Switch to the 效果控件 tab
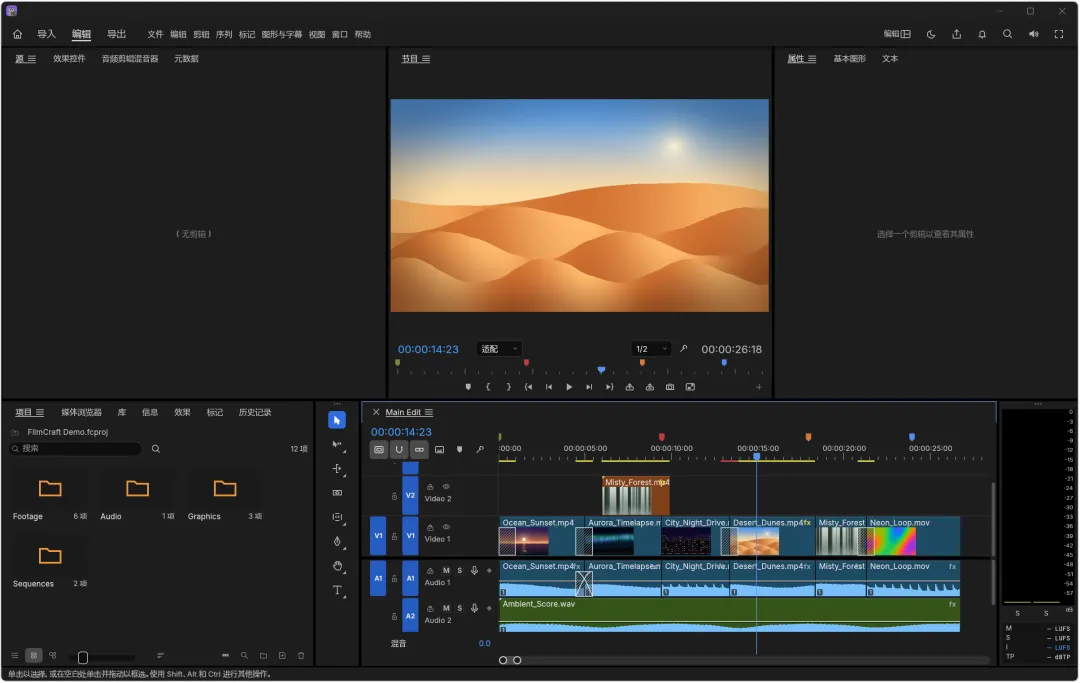The width and height of the screenshot is (1080, 683). (x=69, y=59)
